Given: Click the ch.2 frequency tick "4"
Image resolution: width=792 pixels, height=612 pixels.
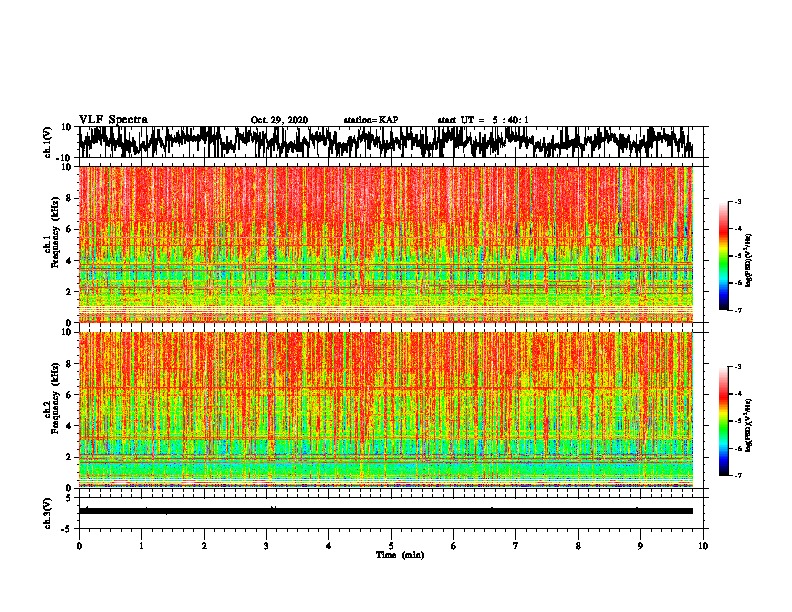Looking at the screenshot, I should pyautogui.click(x=69, y=426).
